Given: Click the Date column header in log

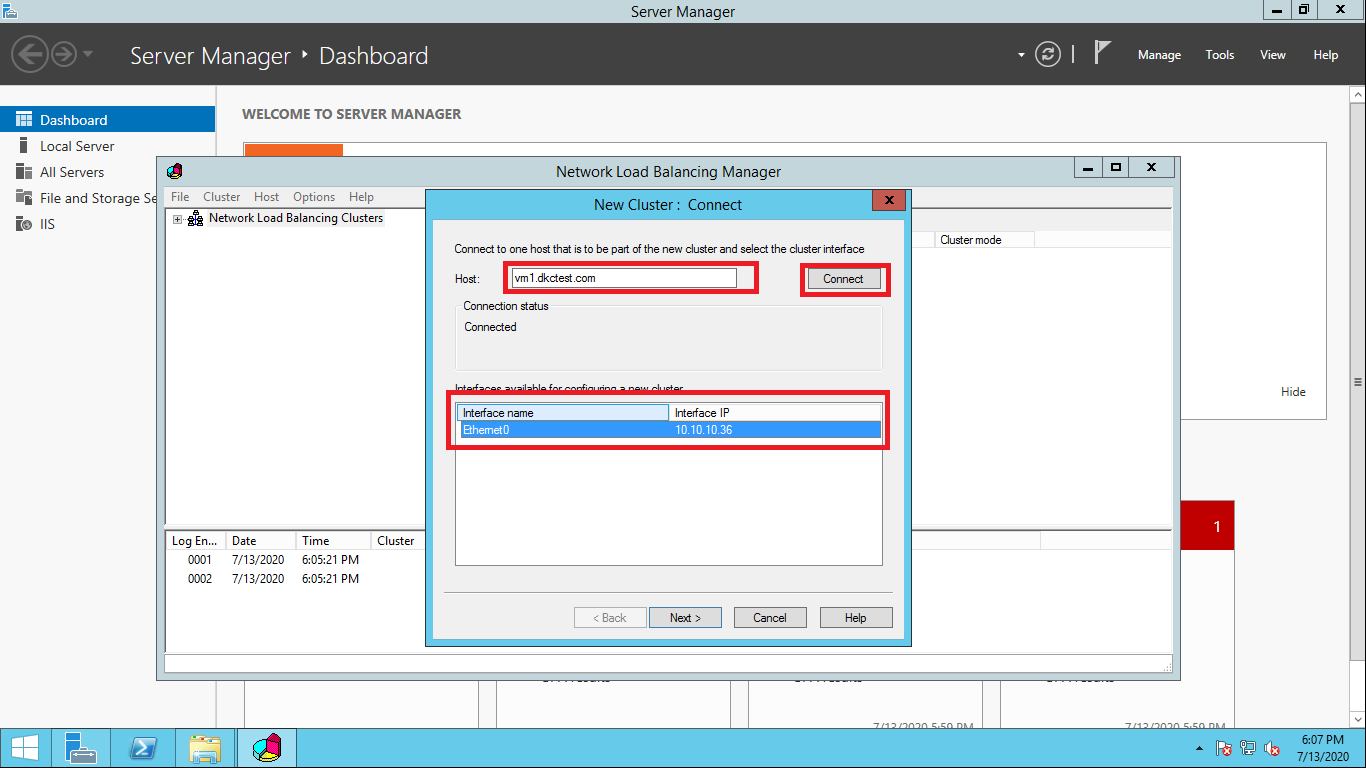Looking at the screenshot, I should 261,541.
